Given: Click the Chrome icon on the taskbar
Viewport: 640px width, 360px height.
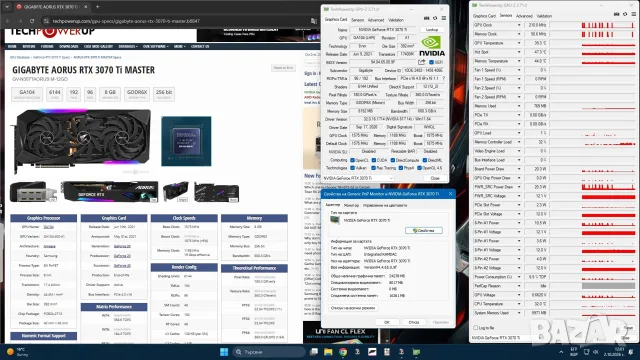Looking at the screenshot, I should coord(343,352).
